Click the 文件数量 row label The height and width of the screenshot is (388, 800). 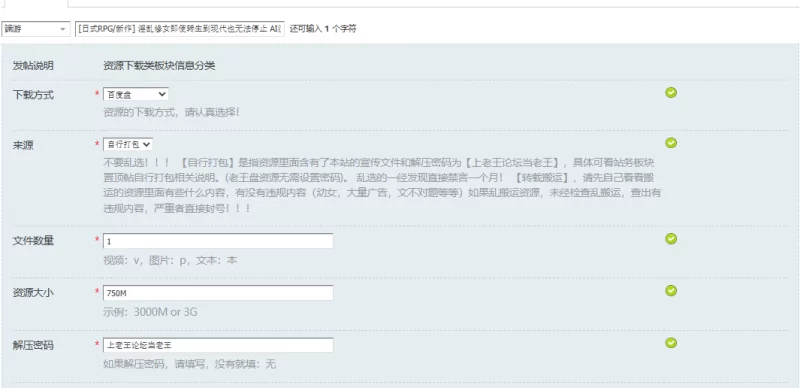pos(33,241)
